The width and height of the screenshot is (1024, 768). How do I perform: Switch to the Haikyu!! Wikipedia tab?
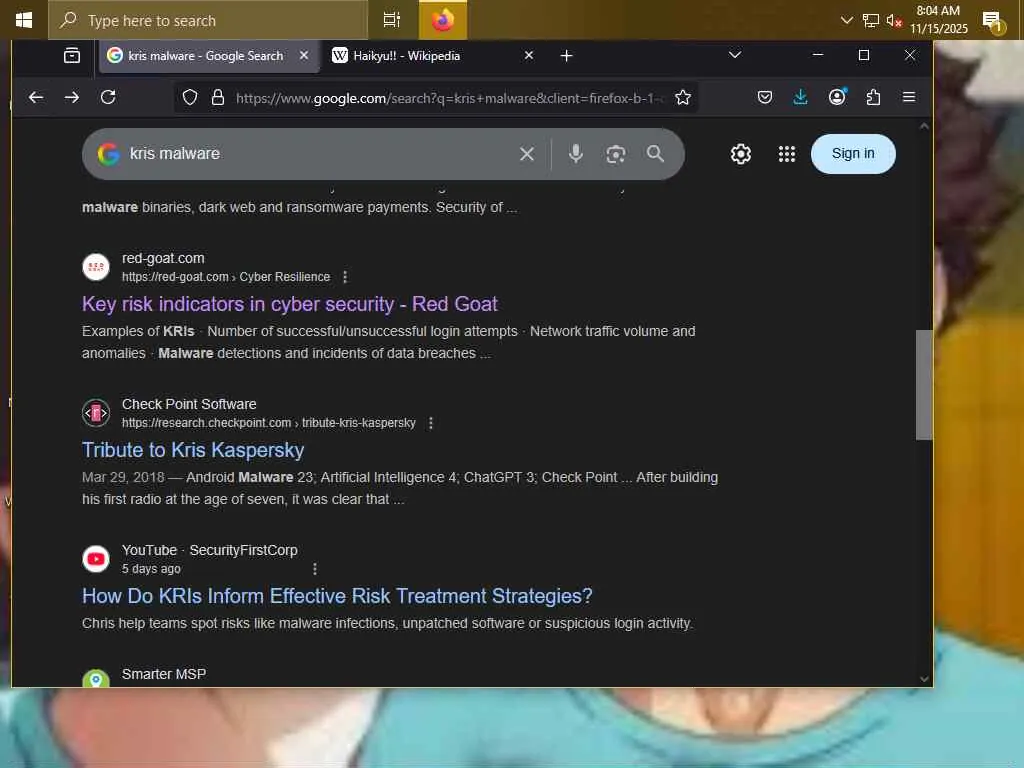tap(406, 56)
